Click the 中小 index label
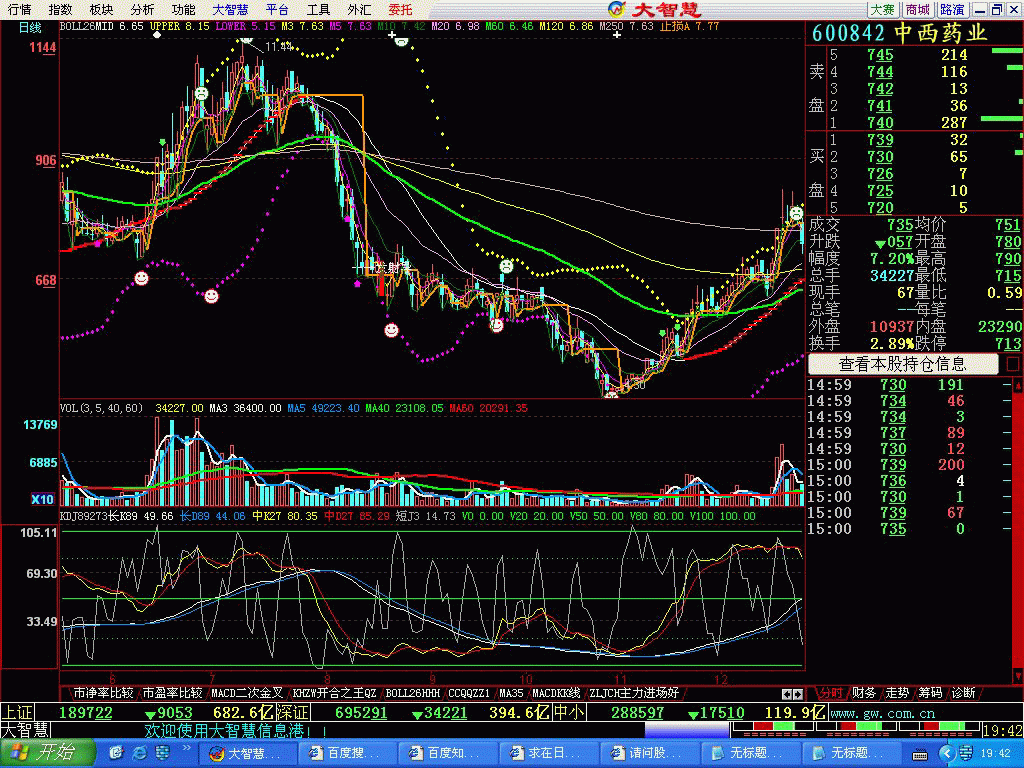Image resolution: width=1024 pixels, height=768 pixels. click(x=568, y=712)
